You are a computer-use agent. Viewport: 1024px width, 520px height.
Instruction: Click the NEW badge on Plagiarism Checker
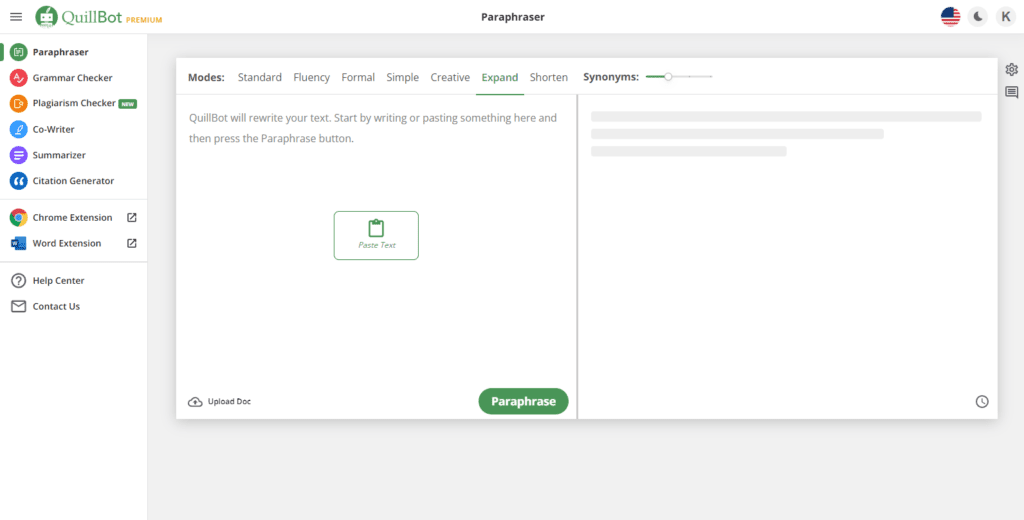127,104
